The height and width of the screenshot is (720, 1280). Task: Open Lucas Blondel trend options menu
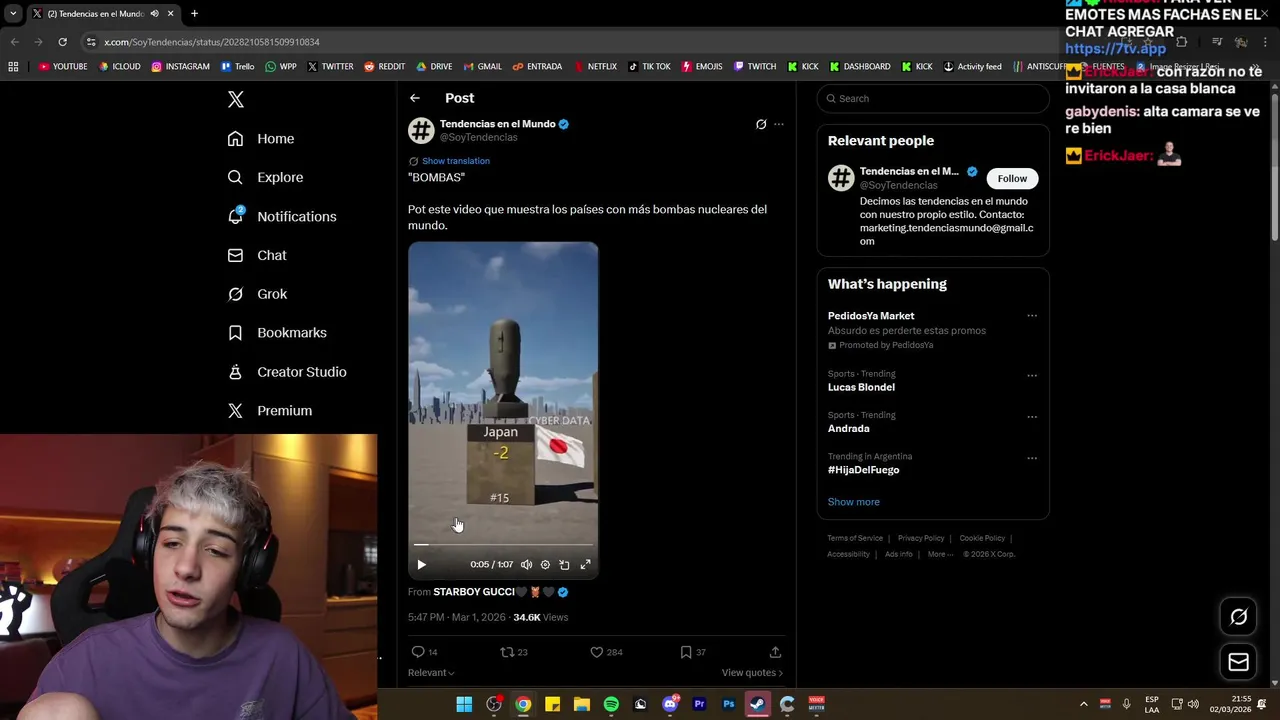[x=1032, y=376]
